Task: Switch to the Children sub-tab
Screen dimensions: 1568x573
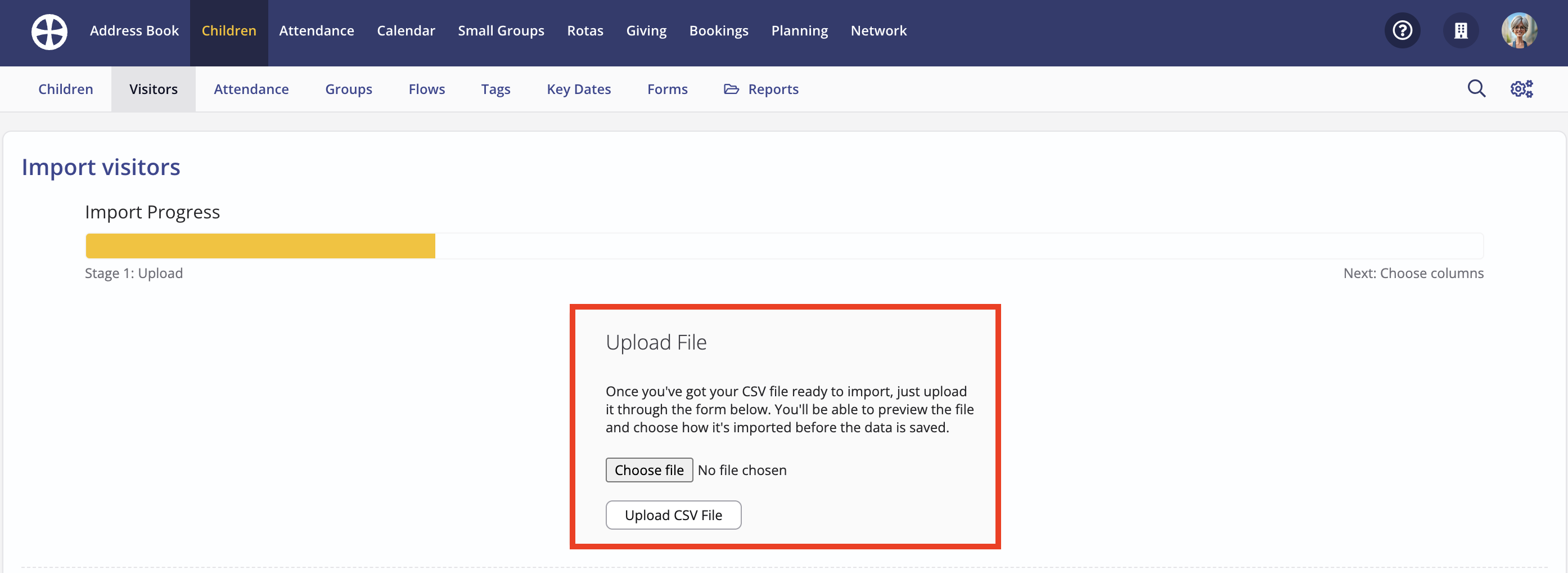Action: coord(66,89)
